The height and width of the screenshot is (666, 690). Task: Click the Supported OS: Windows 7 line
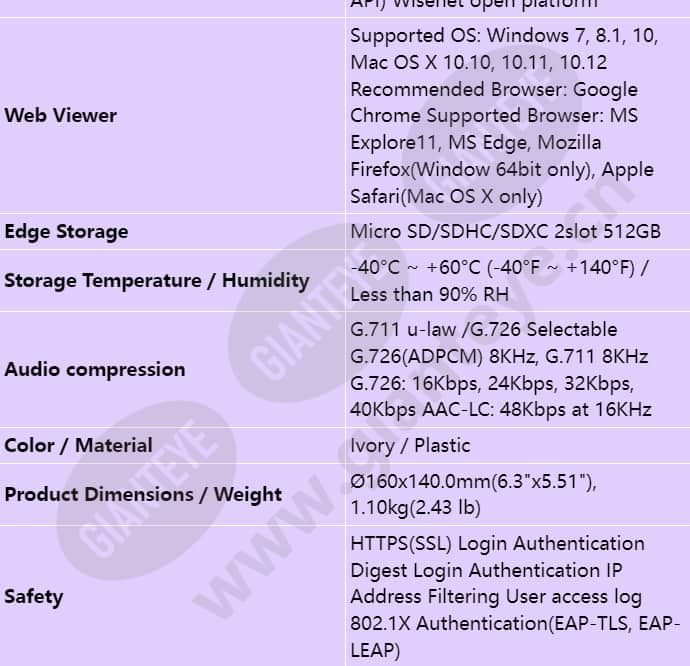[x=504, y=36]
